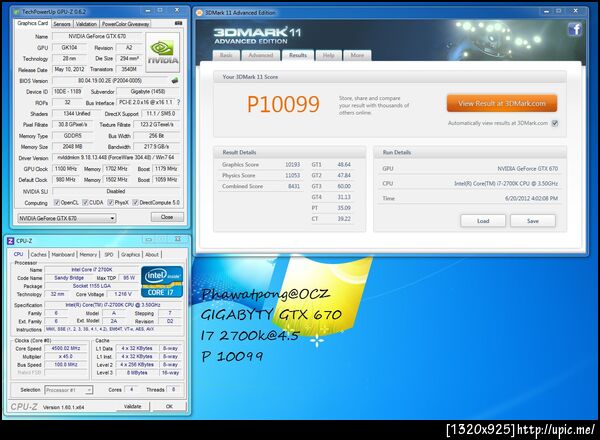This screenshot has width=600, height=440.
Task: Click the 3DMark 11 title bar icon
Action: [x=199, y=13]
